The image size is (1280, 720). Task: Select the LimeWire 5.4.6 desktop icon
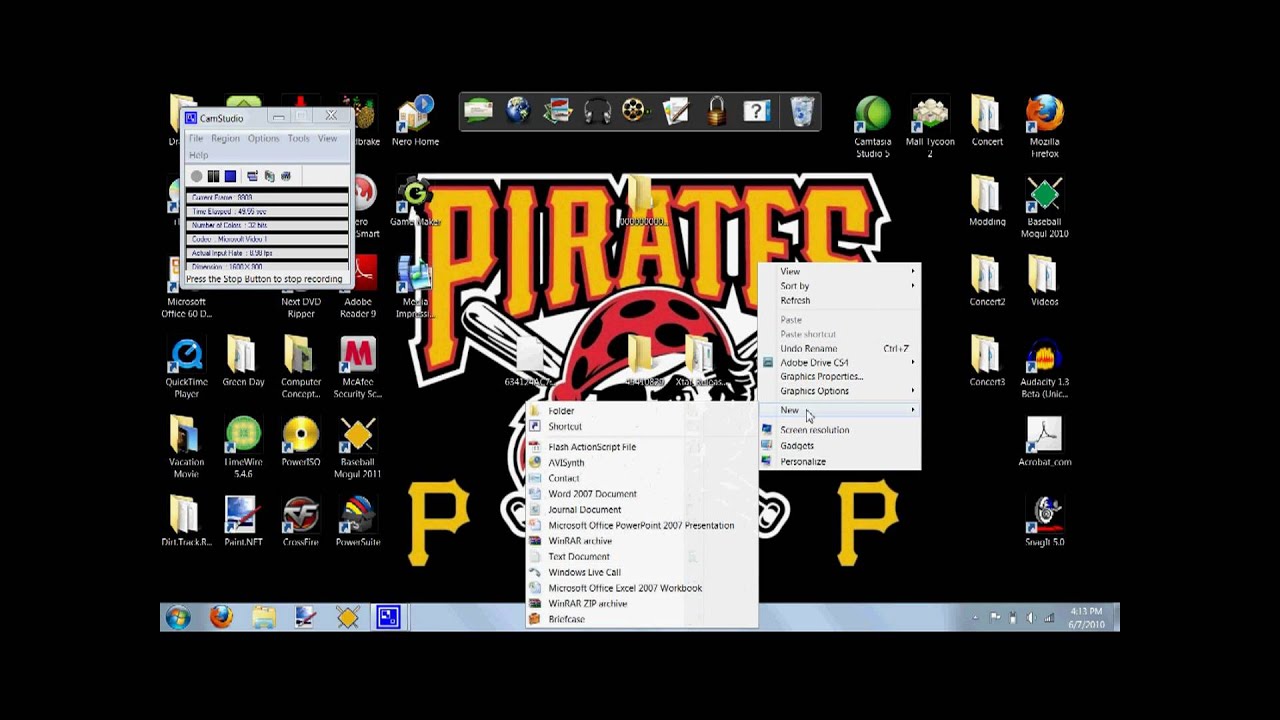click(243, 447)
